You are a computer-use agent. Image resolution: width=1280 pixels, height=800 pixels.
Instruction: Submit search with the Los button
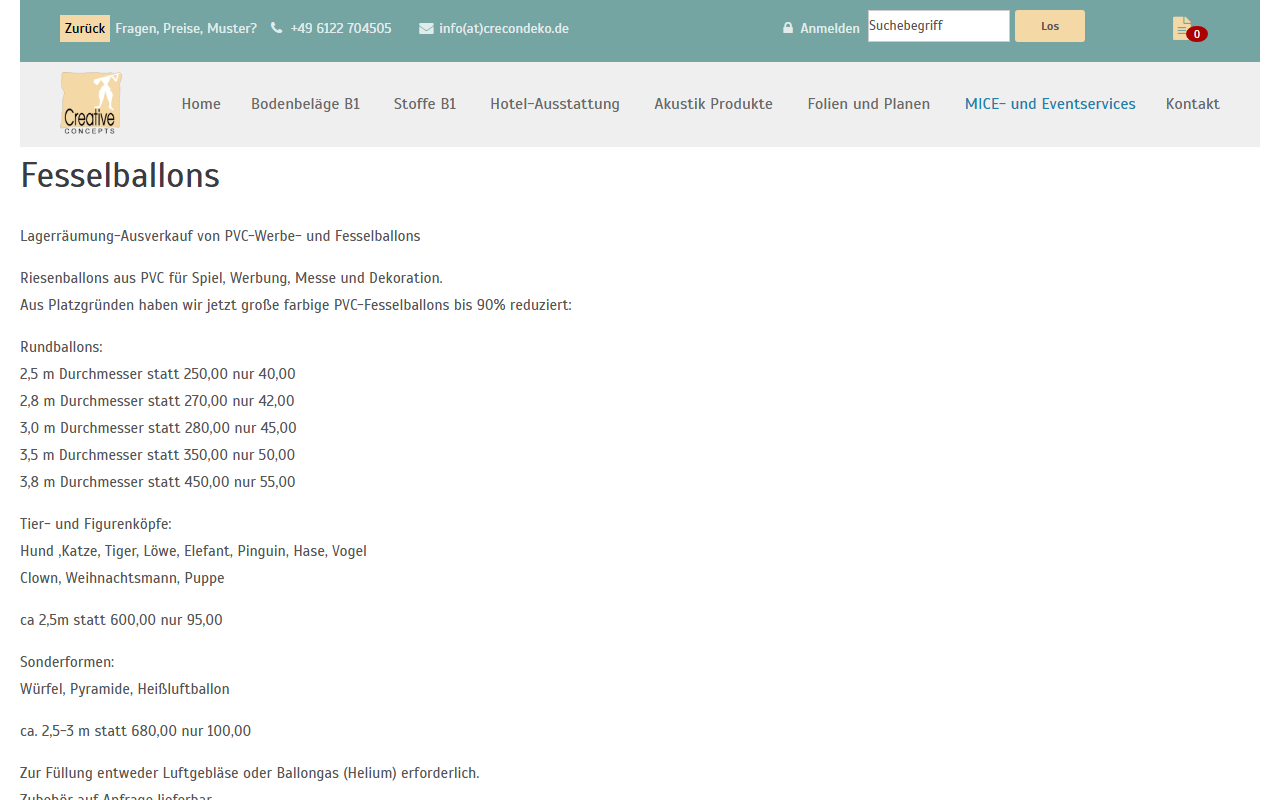click(x=1050, y=26)
